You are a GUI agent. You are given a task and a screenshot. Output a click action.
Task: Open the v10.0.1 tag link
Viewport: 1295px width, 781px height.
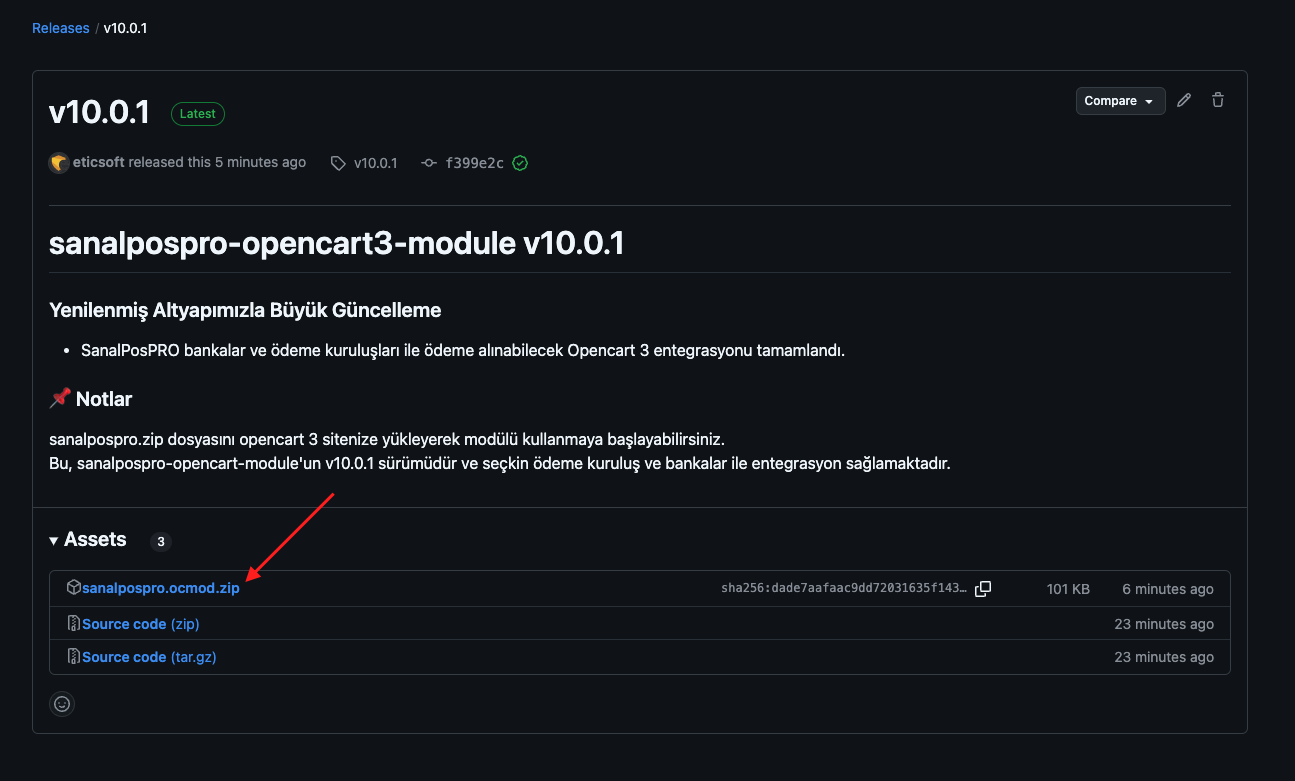(x=375, y=163)
